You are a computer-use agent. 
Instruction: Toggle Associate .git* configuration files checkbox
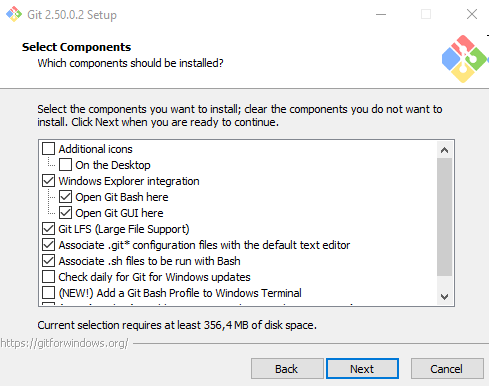tap(49, 245)
